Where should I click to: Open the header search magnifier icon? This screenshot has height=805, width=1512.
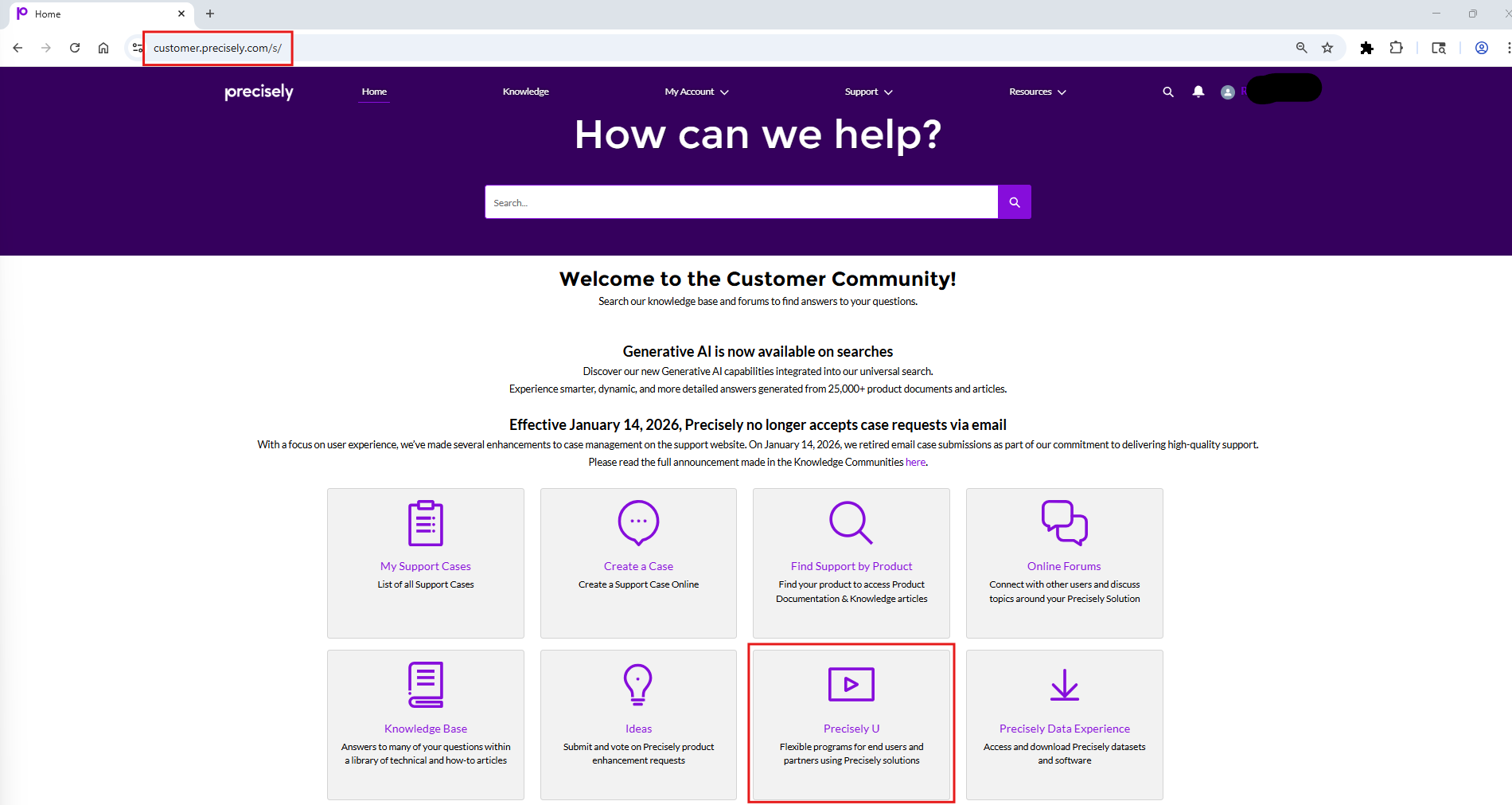click(1168, 92)
